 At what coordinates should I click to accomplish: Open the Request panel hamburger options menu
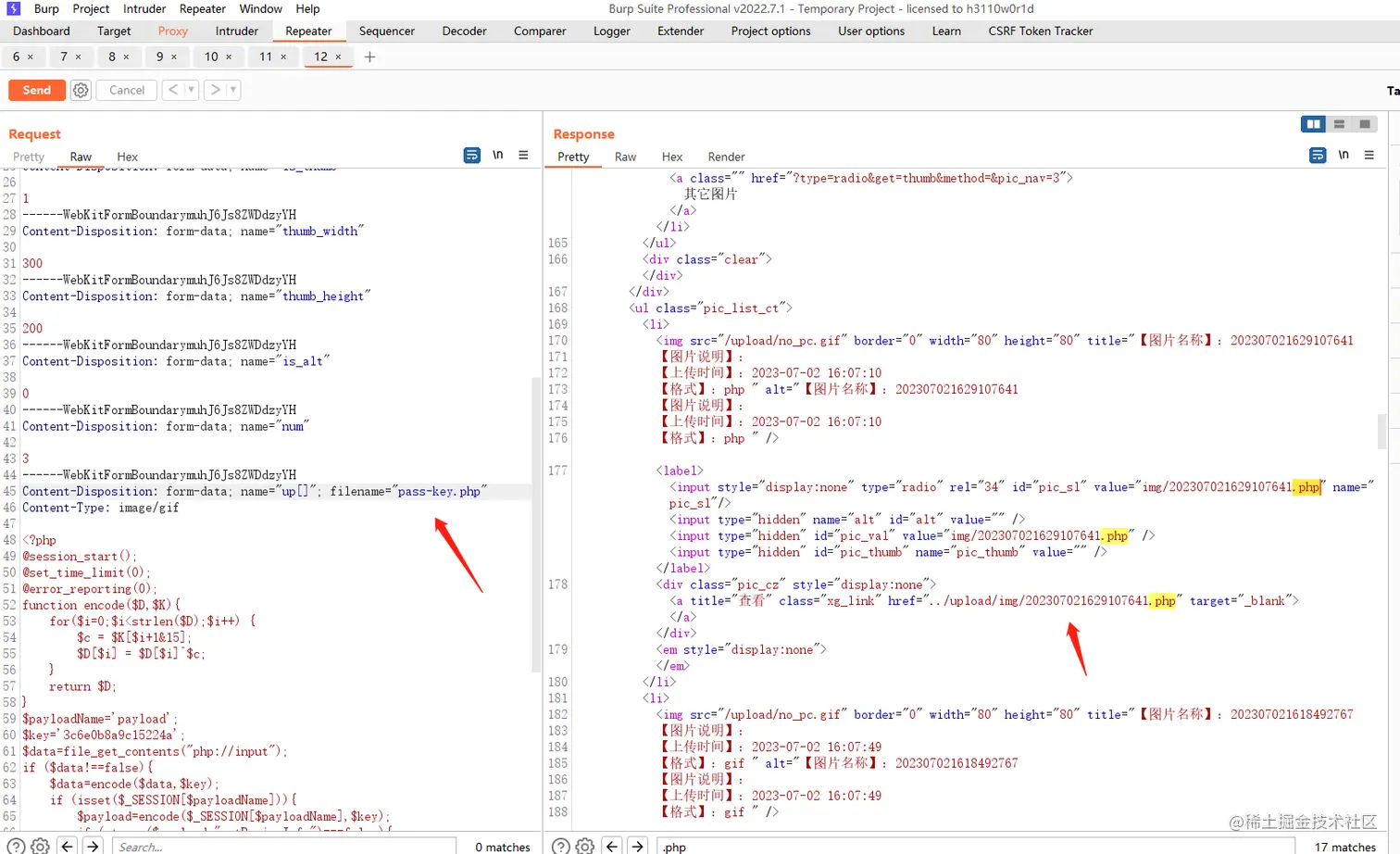pos(523,155)
